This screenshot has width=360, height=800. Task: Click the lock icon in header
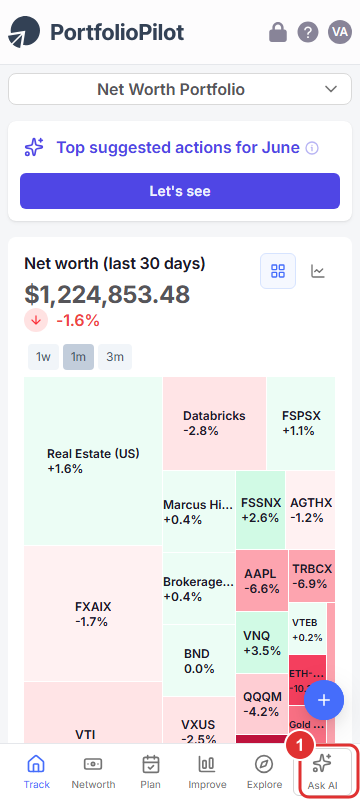pyautogui.click(x=278, y=33)
